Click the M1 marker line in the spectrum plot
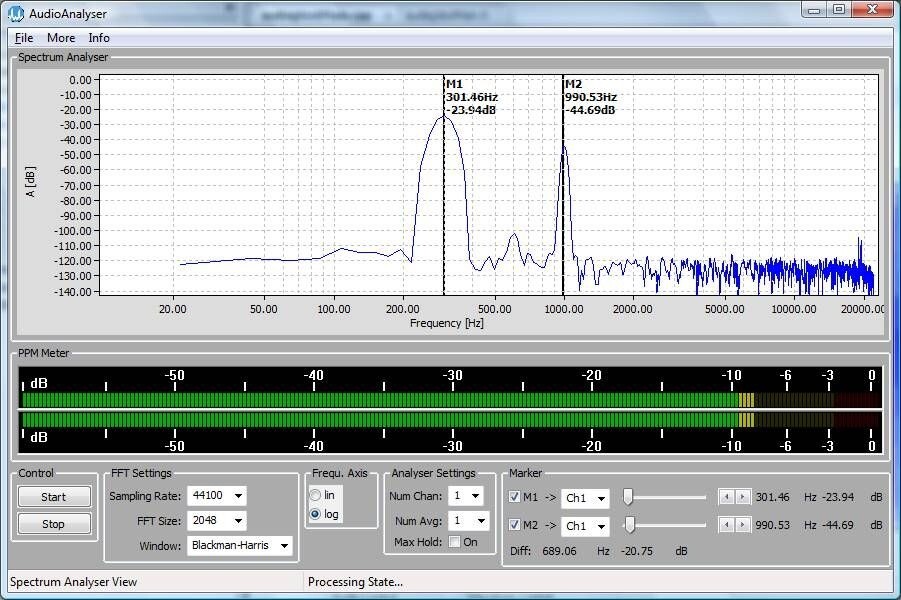This screenshot has height=600, width=901. [444, 200]
